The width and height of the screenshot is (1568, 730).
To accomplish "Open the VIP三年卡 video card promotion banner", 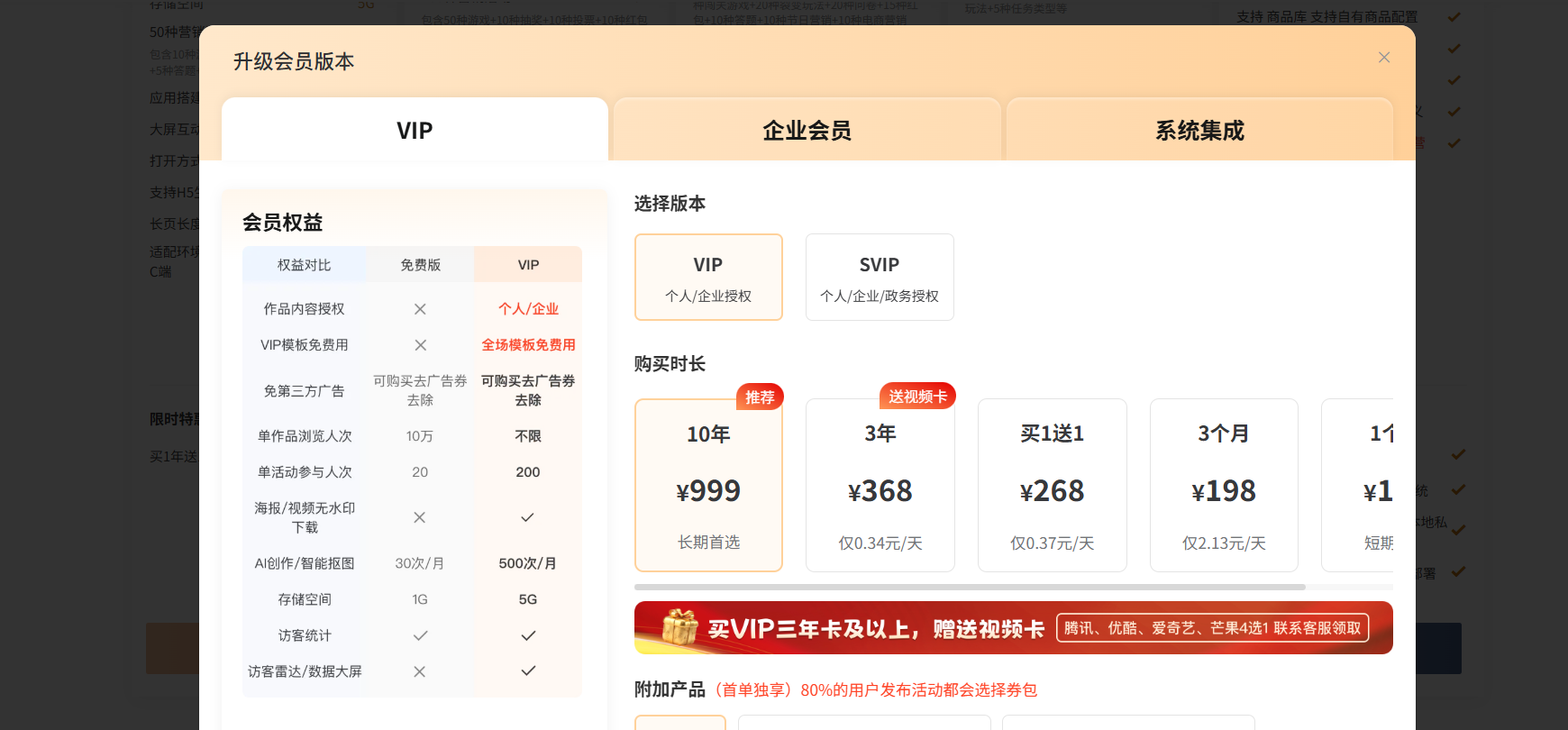I will (874, 628).
